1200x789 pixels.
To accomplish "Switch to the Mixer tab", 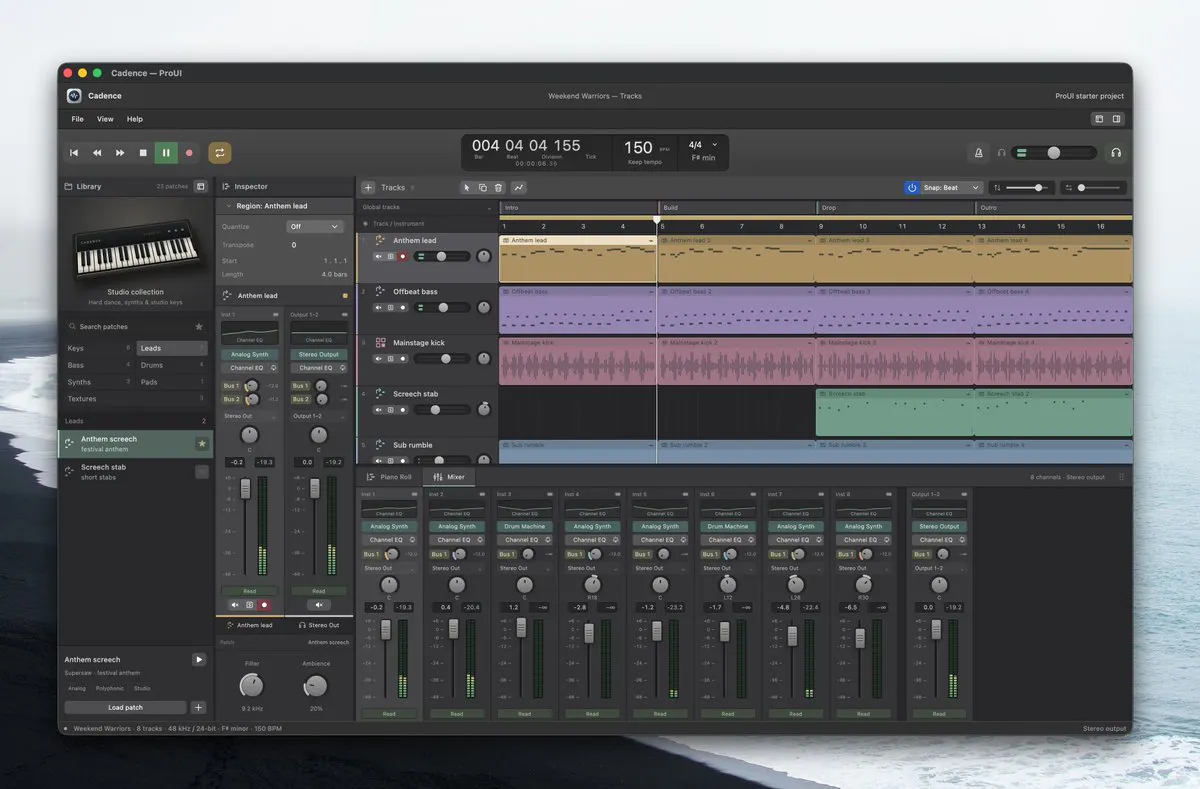I will pos(449,477).
